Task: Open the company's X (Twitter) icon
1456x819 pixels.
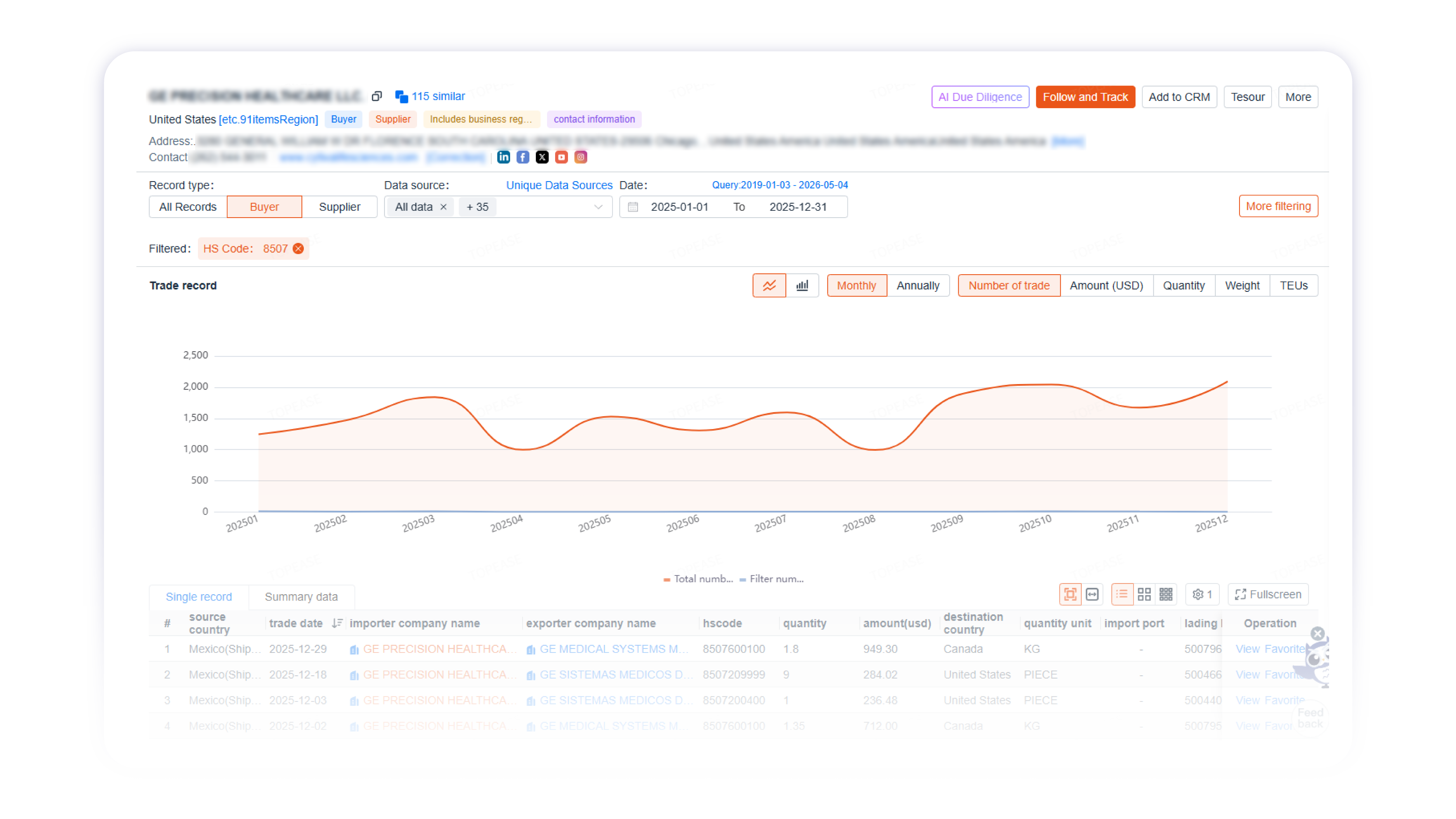Action: click(542, 157)
